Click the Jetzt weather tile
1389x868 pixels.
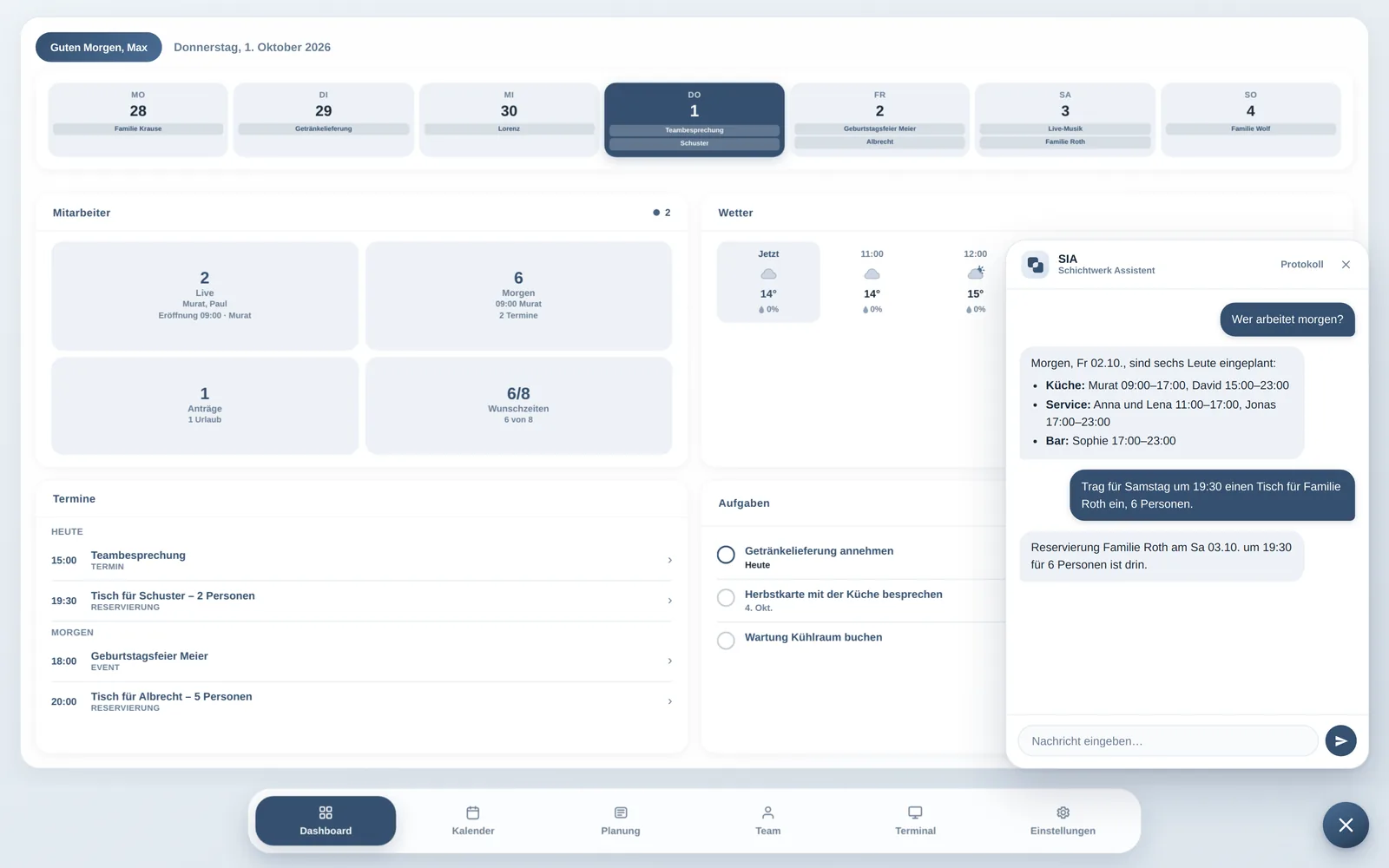tap(768, 282)
